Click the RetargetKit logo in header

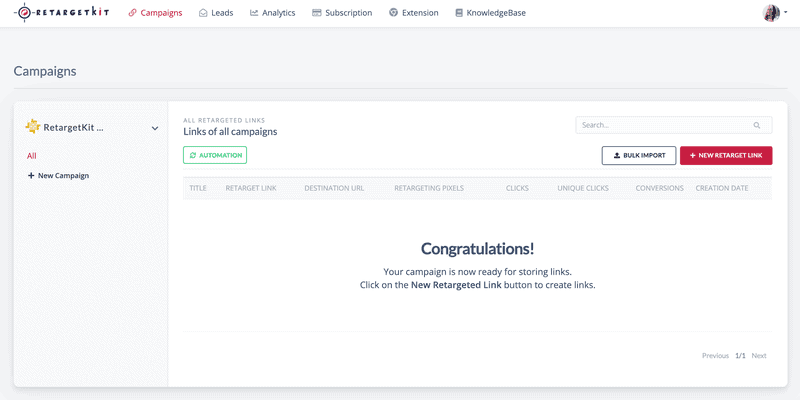click(x=62, y=12)
